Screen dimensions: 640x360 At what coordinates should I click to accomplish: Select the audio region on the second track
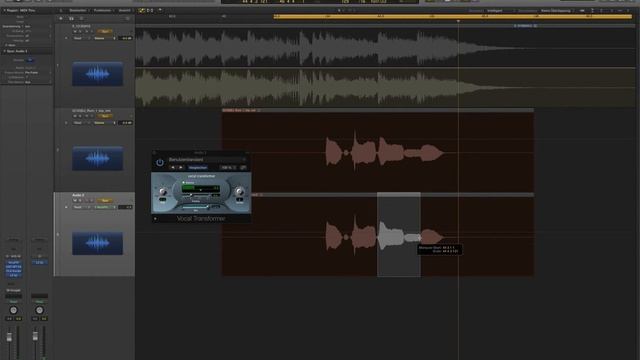378,151
